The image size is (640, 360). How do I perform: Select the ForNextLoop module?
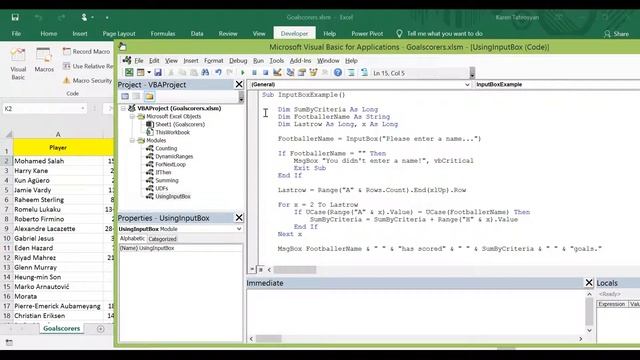coord(170,164)
